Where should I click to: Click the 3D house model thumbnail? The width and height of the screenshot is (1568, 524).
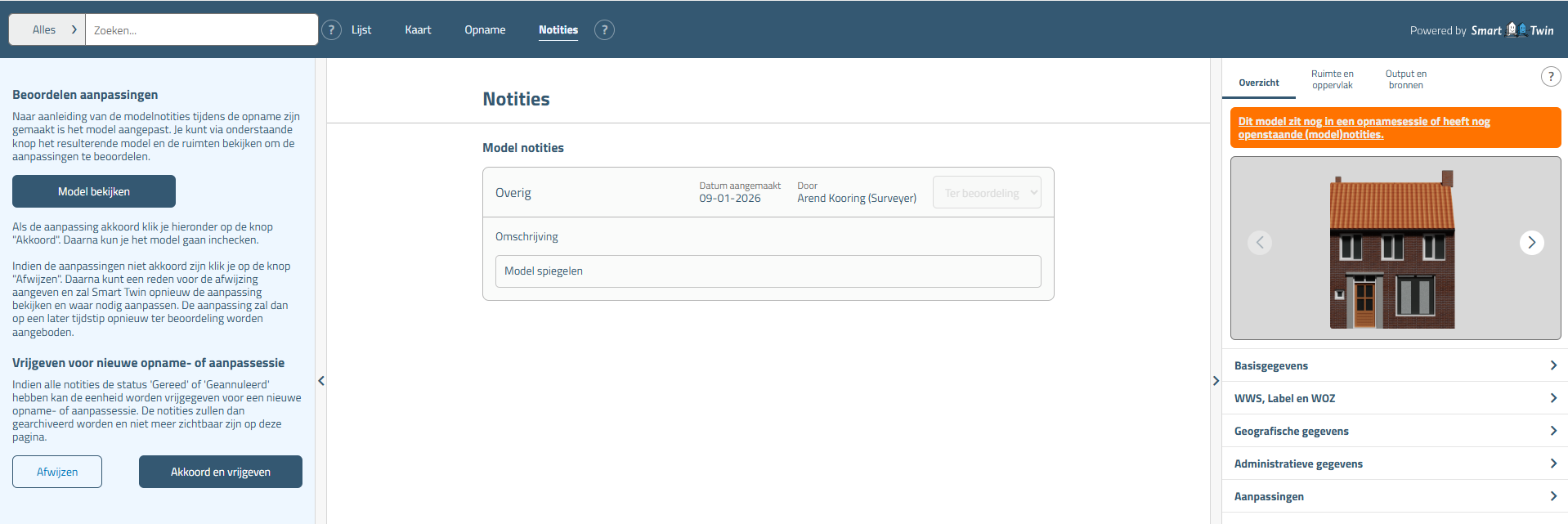1391,249
